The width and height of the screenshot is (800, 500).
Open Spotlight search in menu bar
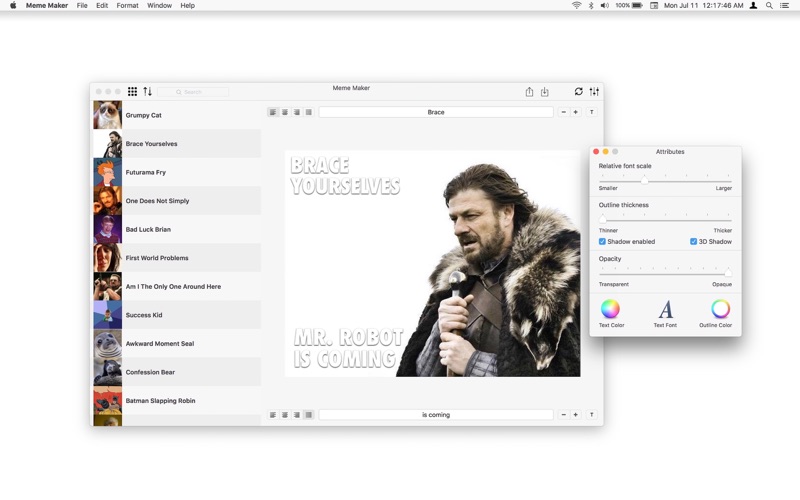pos(769,6)
